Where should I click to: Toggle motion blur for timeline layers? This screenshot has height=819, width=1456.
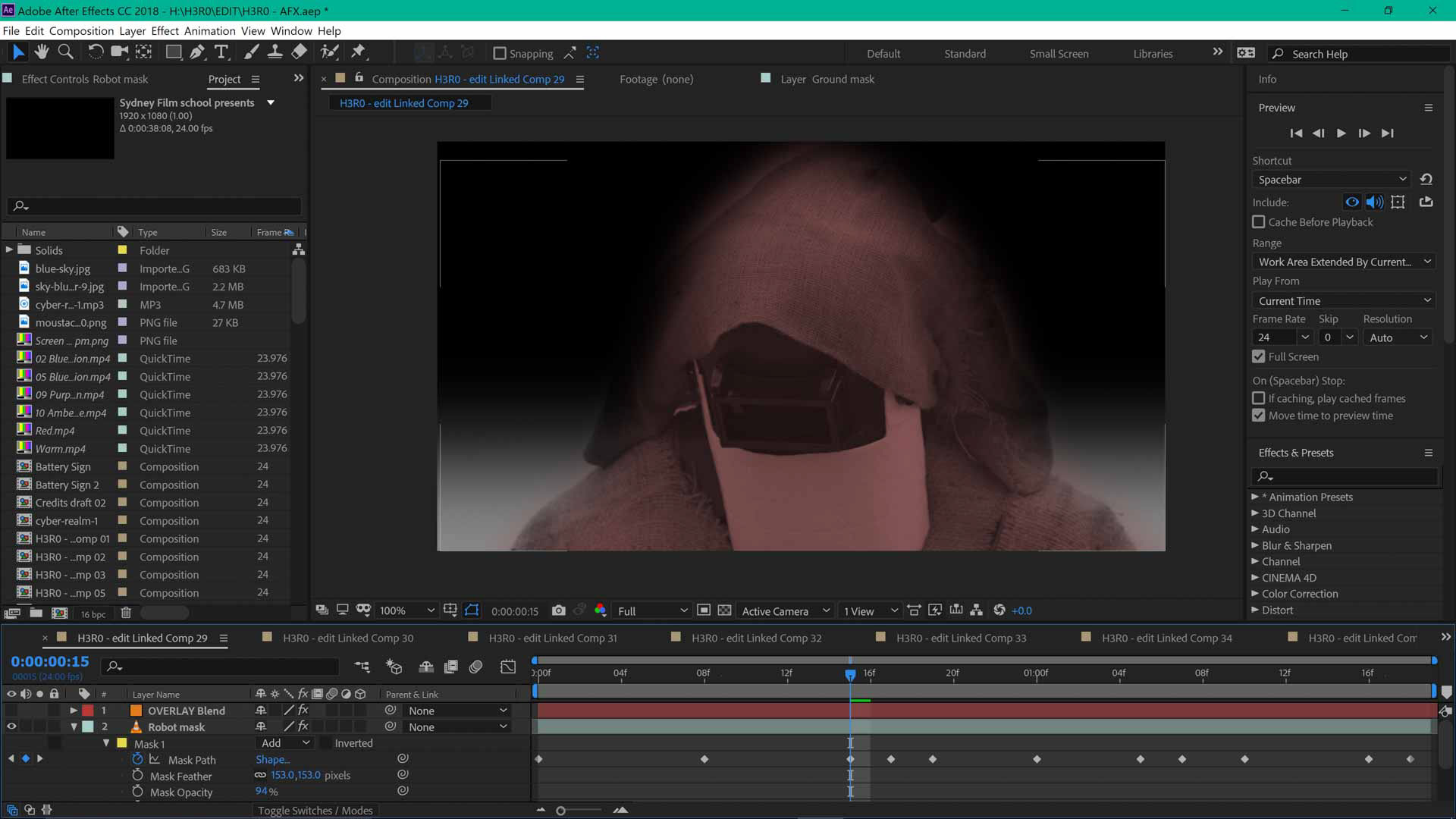[476, 667]
